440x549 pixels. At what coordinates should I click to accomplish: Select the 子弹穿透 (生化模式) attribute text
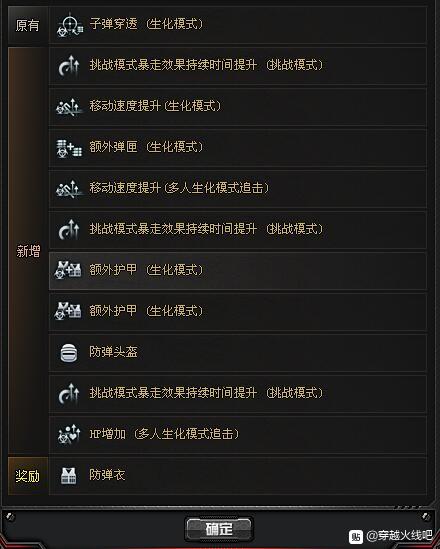(x=146, y=24)
